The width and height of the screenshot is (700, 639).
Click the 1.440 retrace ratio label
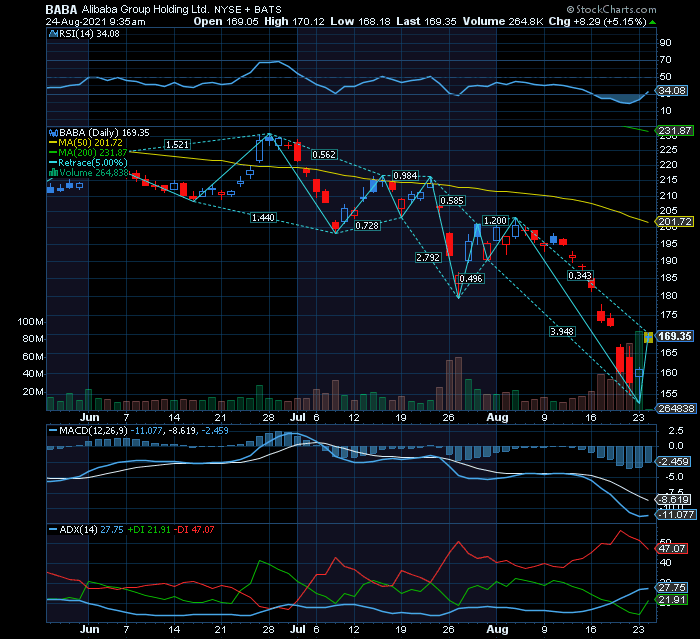(x=263, y=217)
